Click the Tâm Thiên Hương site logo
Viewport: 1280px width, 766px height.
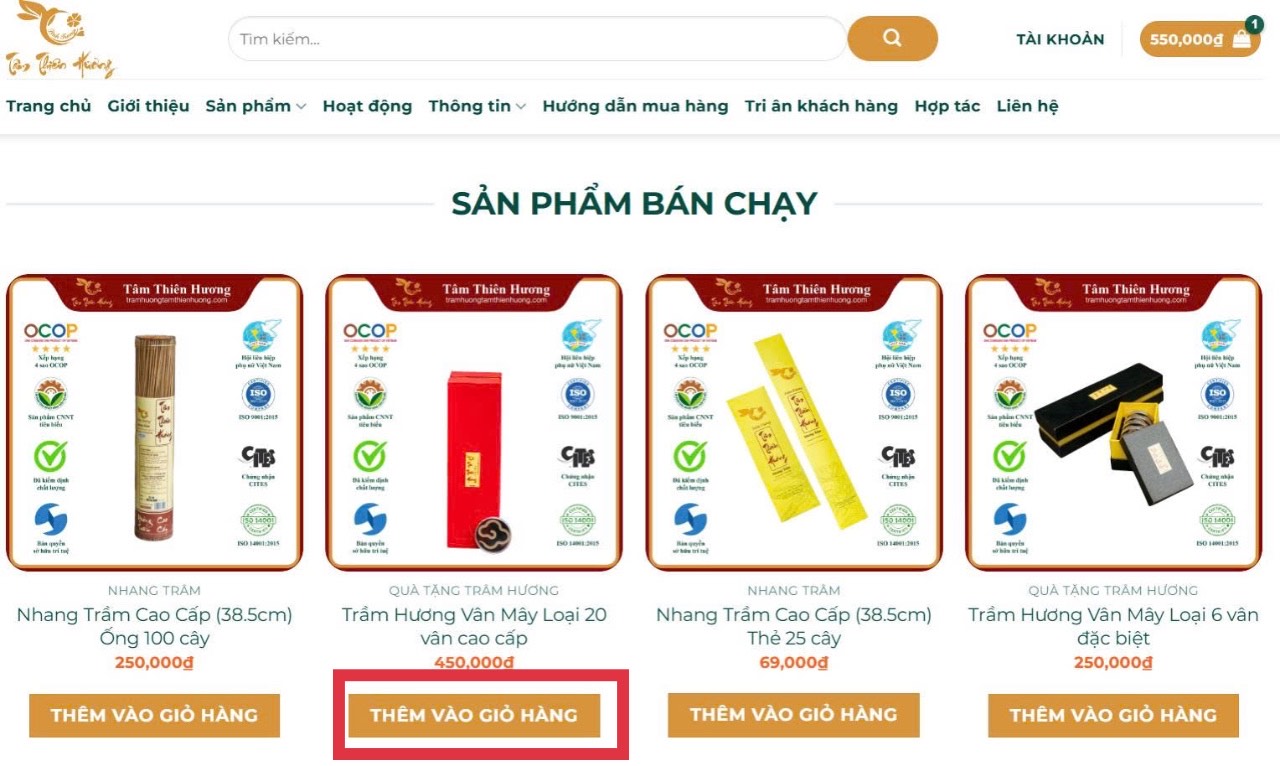(x=60, y=40)
